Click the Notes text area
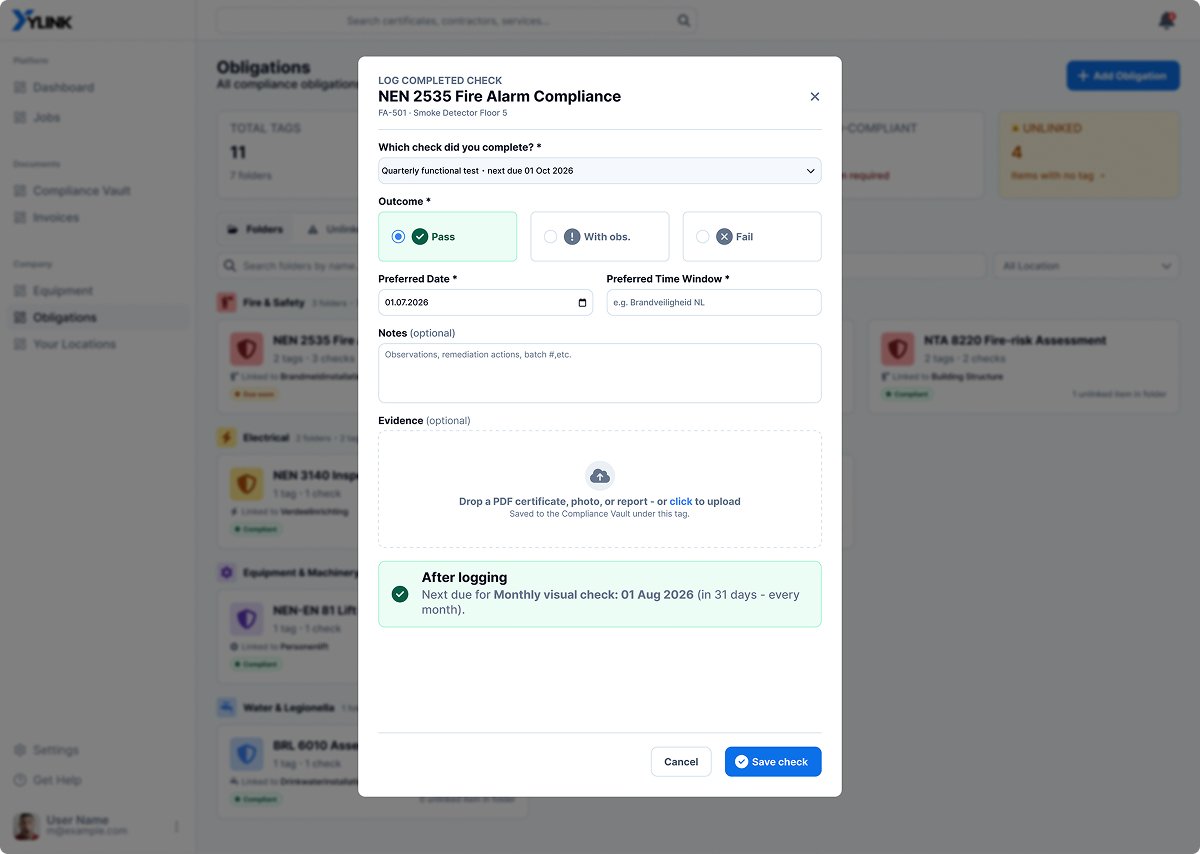This screenshot has width=1200, height=854. [x=600, y=373]
